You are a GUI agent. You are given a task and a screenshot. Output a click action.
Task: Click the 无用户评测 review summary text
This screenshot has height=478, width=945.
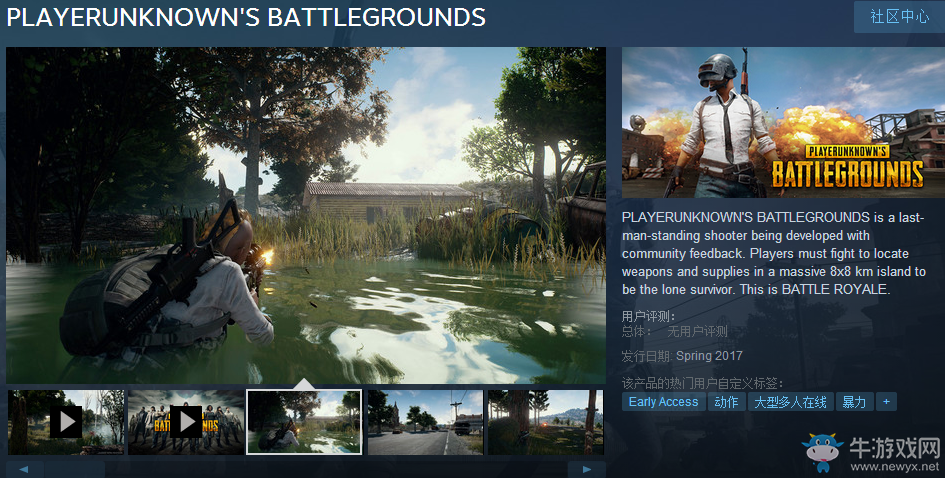coord(697,331)
